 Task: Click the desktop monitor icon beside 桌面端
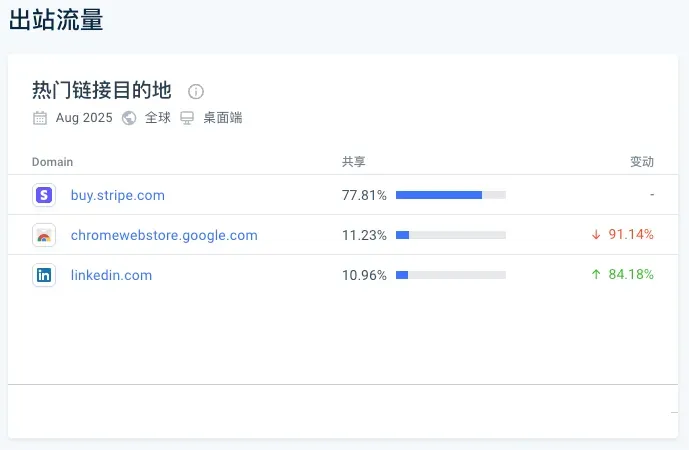coord(187,118)
